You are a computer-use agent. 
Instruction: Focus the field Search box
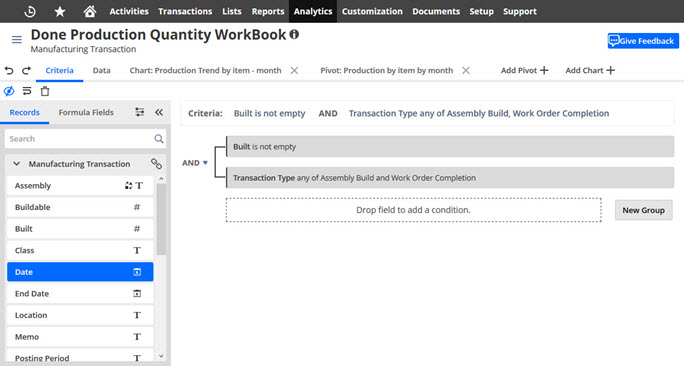[85, 139]
